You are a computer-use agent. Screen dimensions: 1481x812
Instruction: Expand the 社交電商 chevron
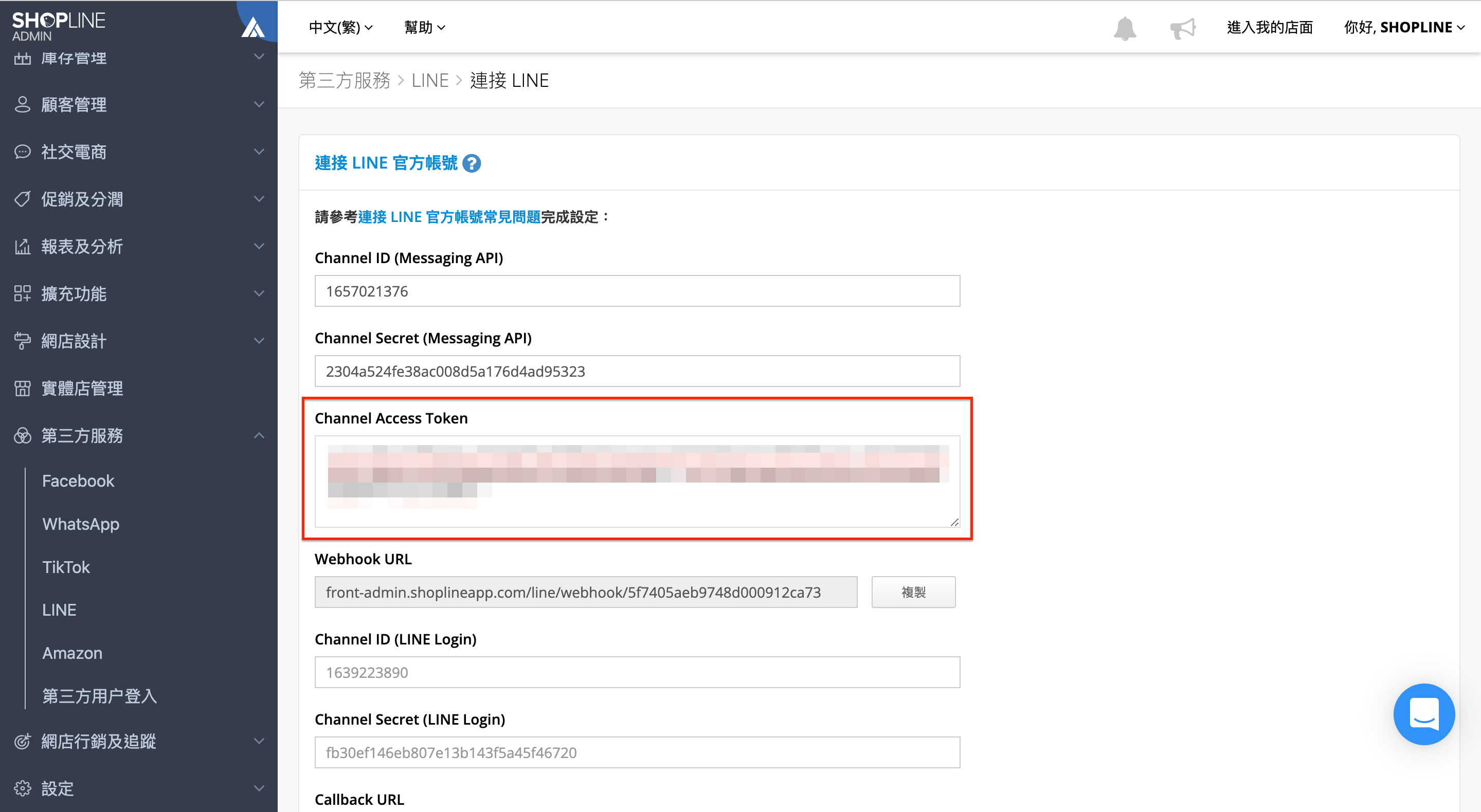pos(259,152)
